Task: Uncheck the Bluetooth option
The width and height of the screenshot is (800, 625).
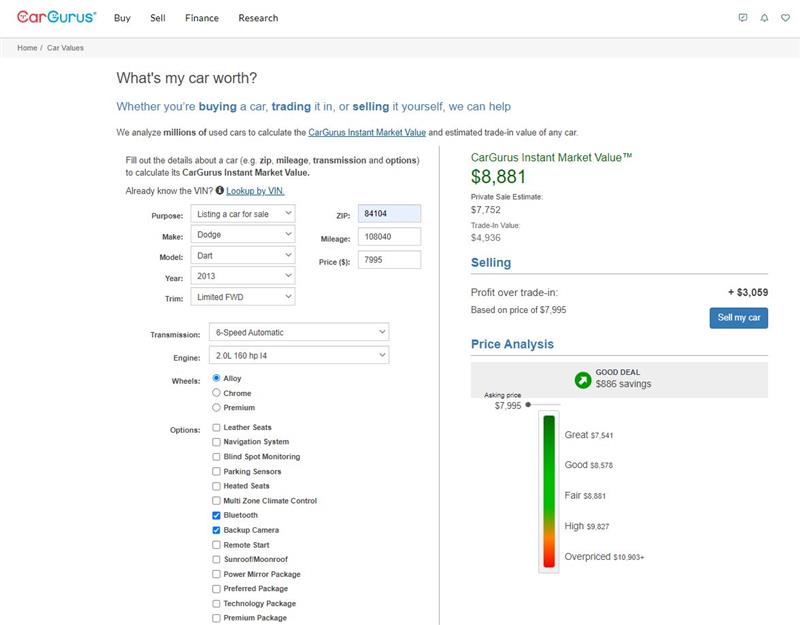Action: [x=216, y=515]
